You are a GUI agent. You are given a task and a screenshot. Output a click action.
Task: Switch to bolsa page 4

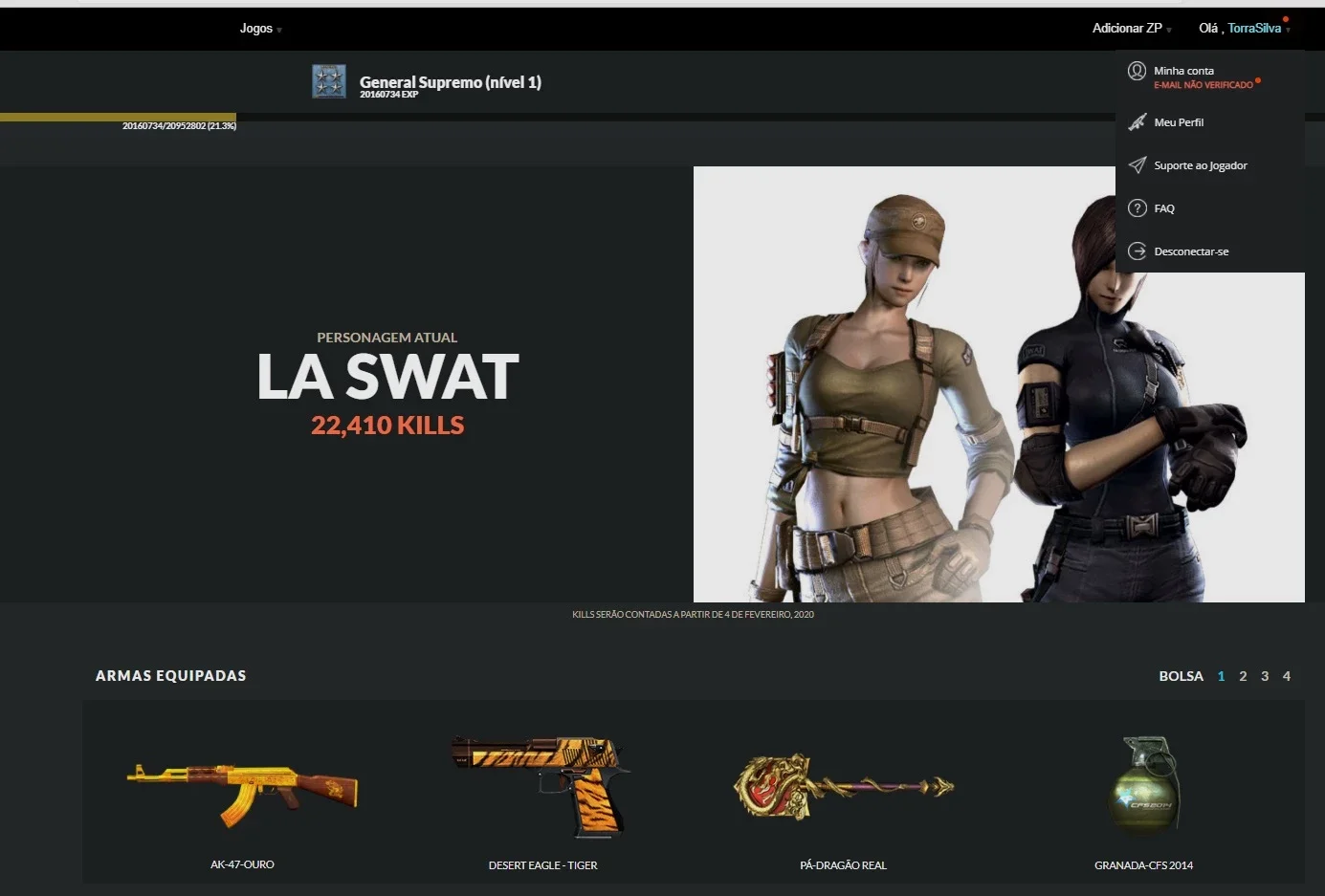coord(1287,676)
